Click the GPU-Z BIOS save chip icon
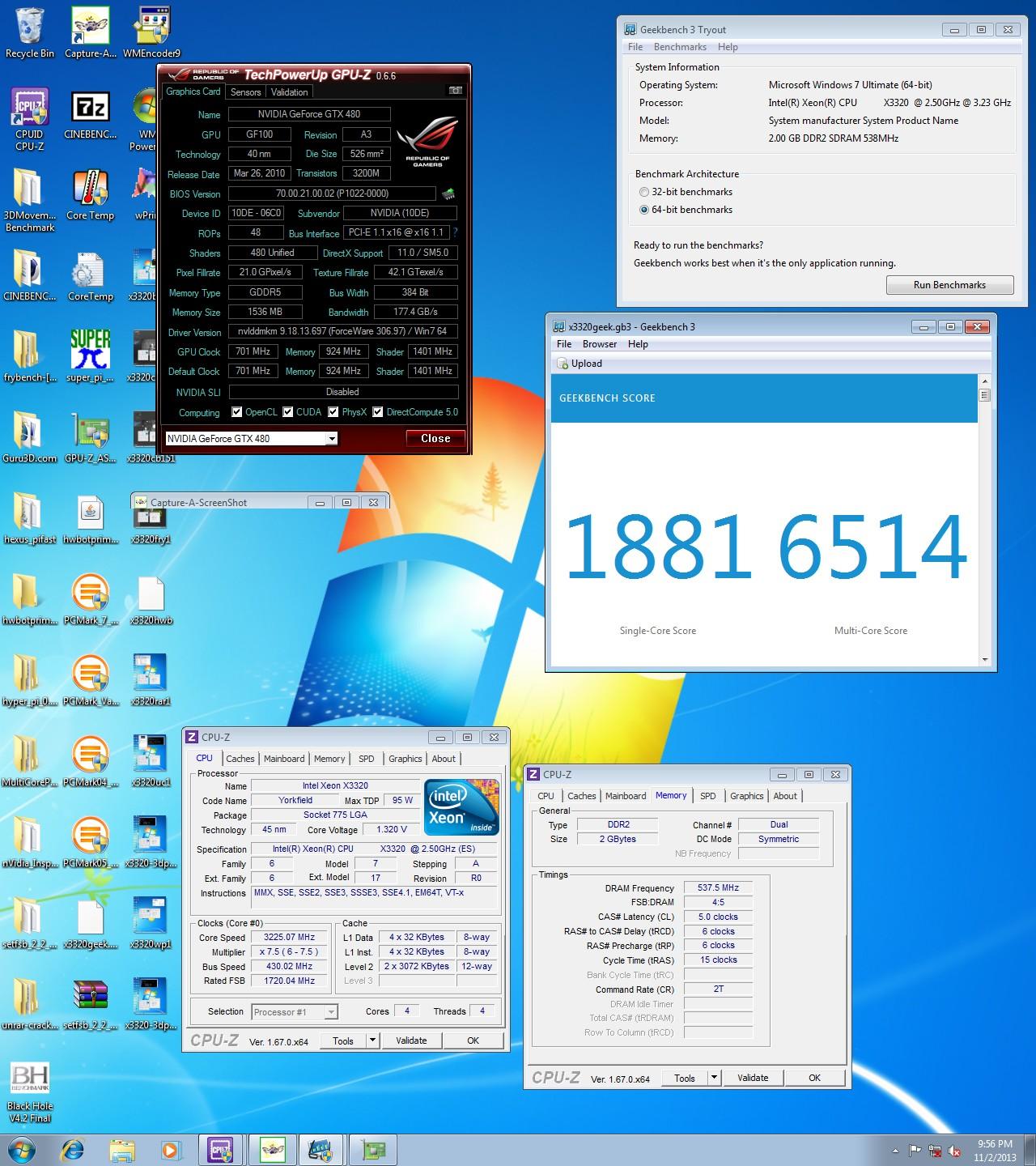 pyautogui.click(x=448, y=194)
